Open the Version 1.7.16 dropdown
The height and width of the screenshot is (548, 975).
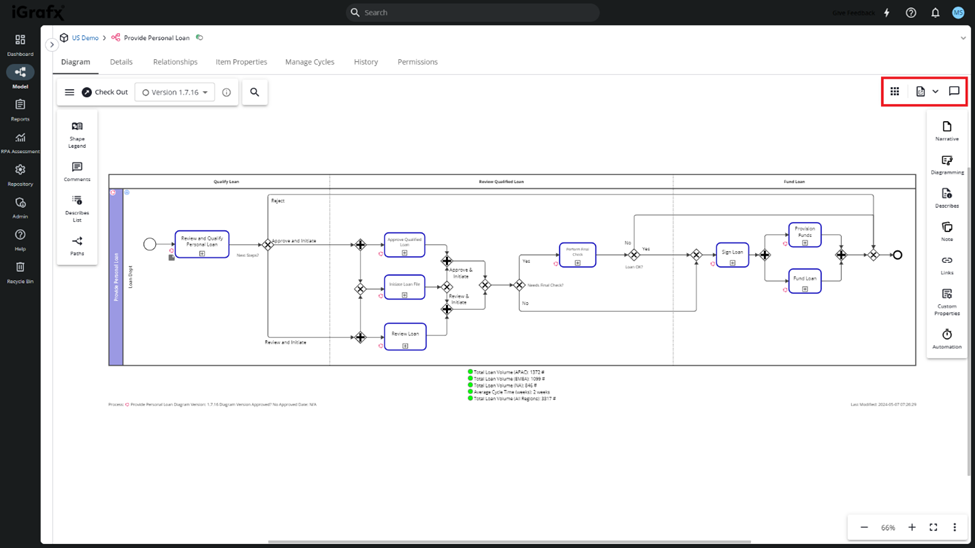pyautogui.click(x=175, y=92)
